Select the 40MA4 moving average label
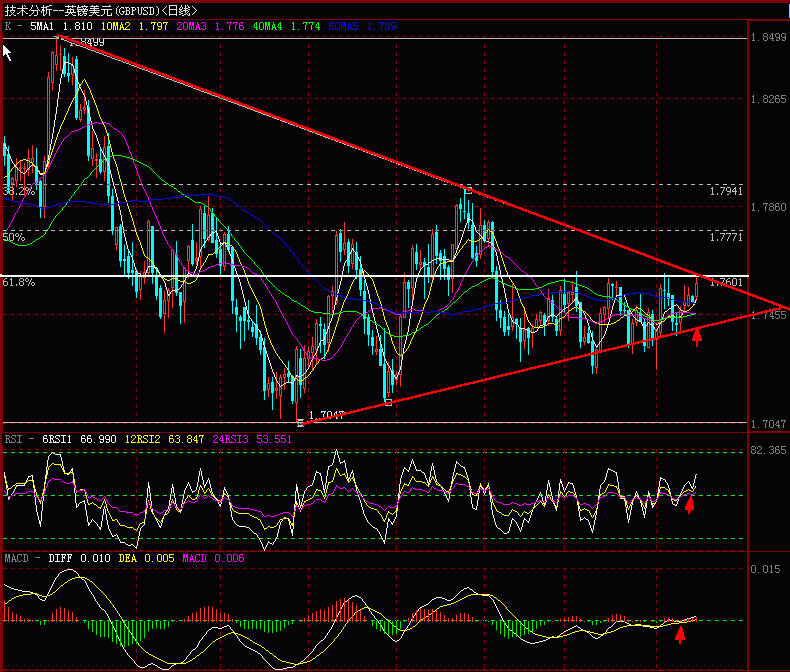Screen dimensions: 790x672 (267, 26)
